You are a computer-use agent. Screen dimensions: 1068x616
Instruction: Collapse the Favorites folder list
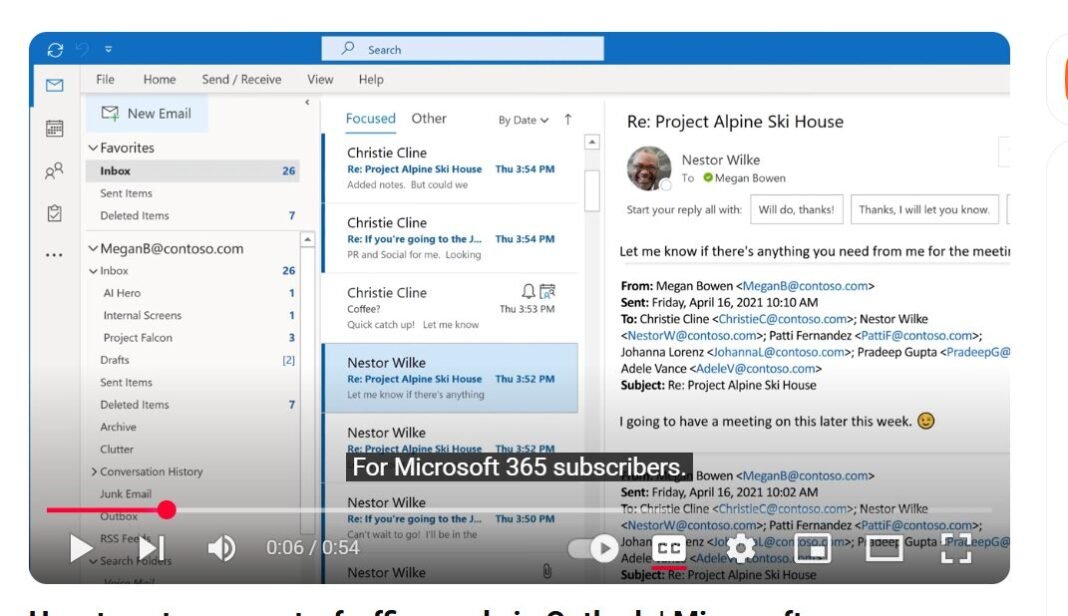94,147
